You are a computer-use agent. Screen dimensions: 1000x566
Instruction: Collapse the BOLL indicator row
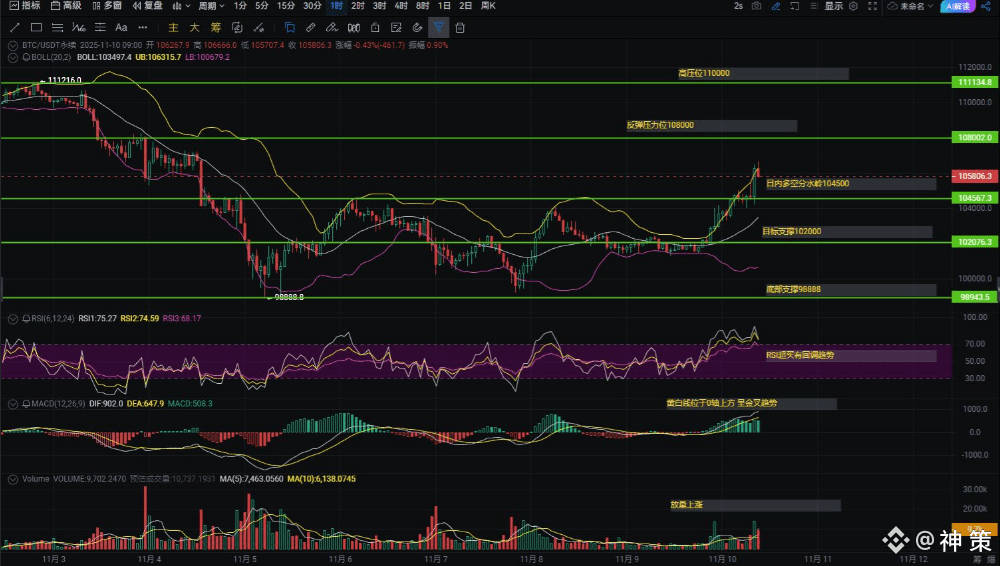tap(12, 57)
